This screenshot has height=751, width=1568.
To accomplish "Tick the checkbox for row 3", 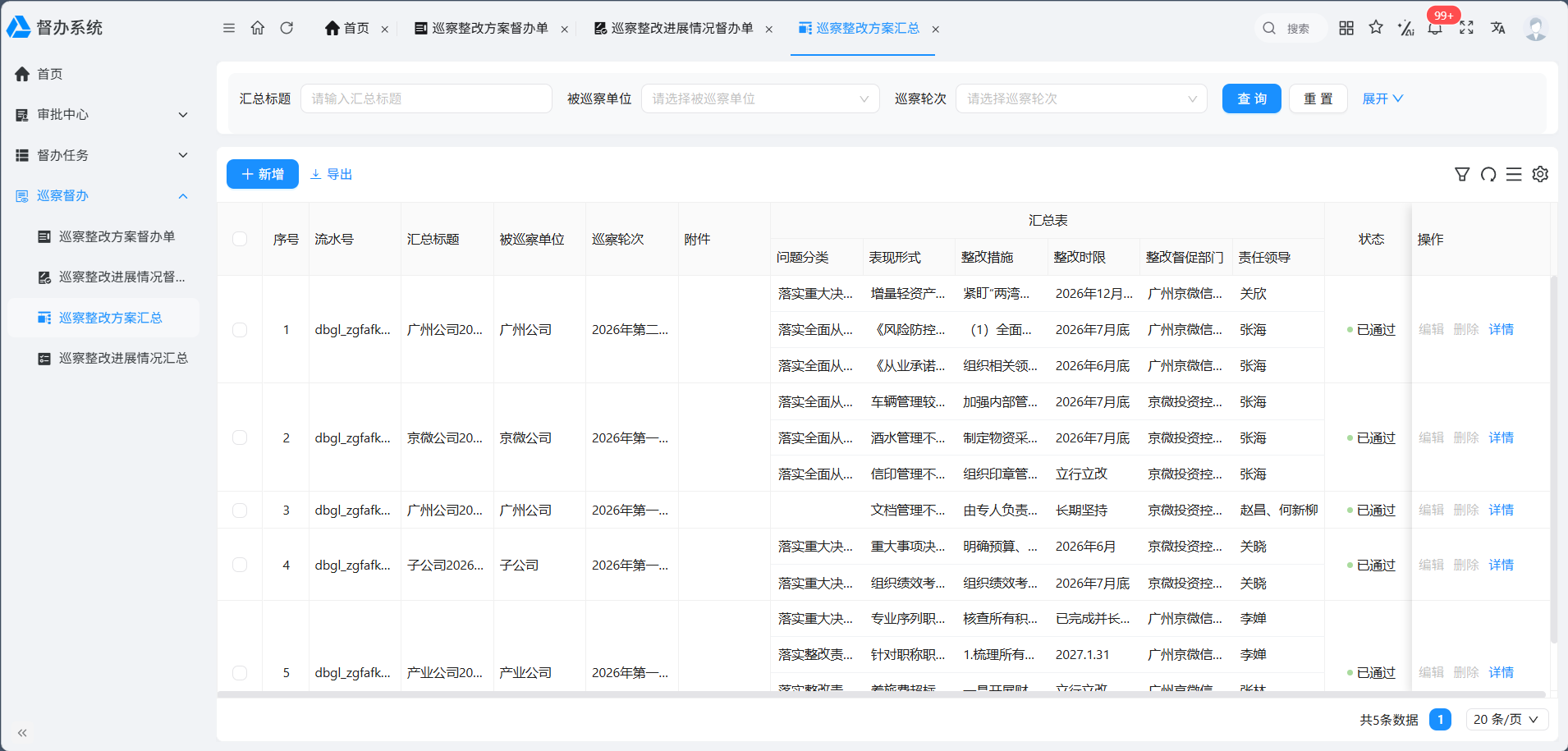I will [x=240, y=511].
